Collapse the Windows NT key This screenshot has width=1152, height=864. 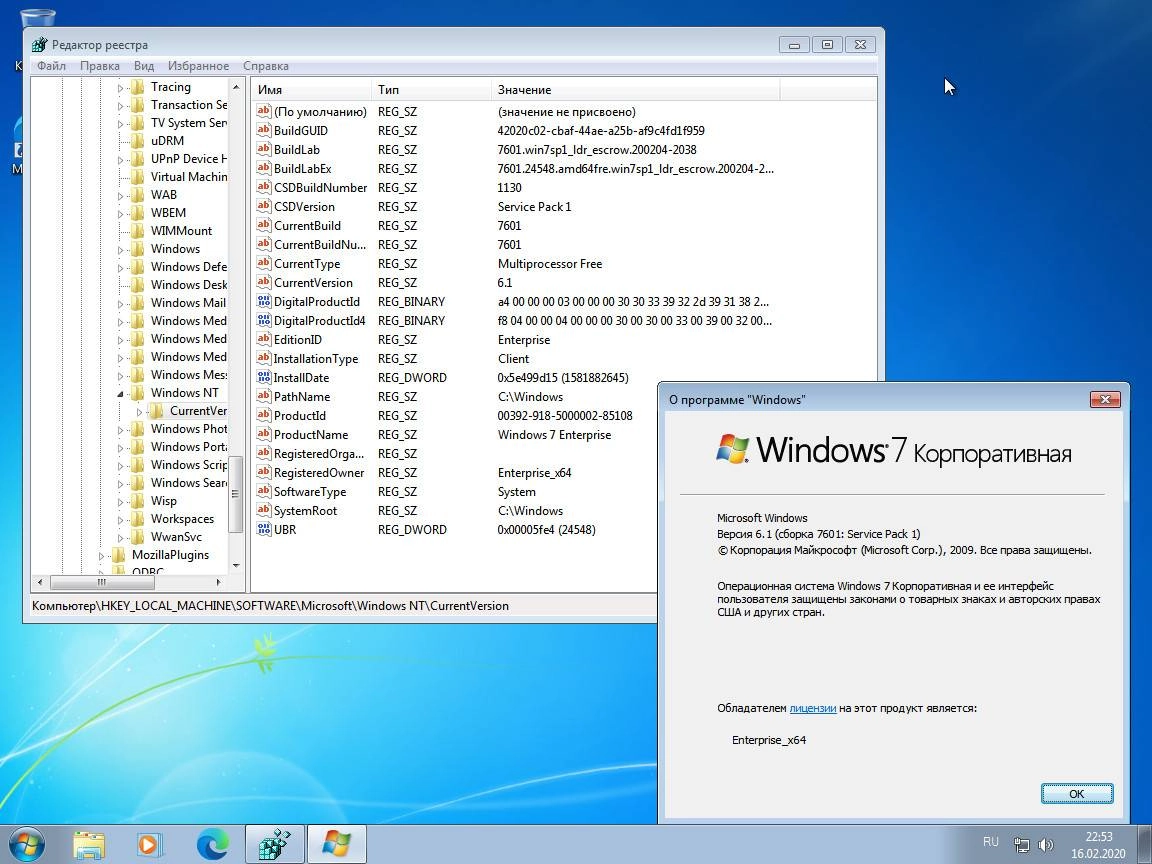(x=120, y=393)
